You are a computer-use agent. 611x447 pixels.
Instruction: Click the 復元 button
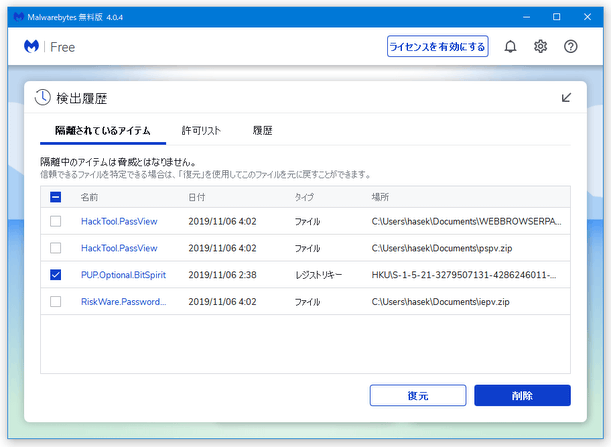(x=418, y=396)
